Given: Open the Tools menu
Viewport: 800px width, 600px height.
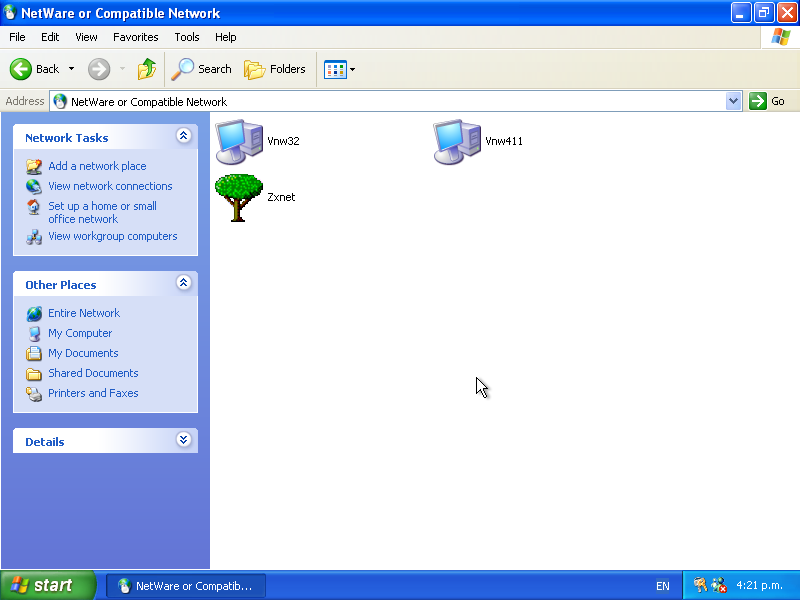Looking at the screenshot, I should [187, 37].
